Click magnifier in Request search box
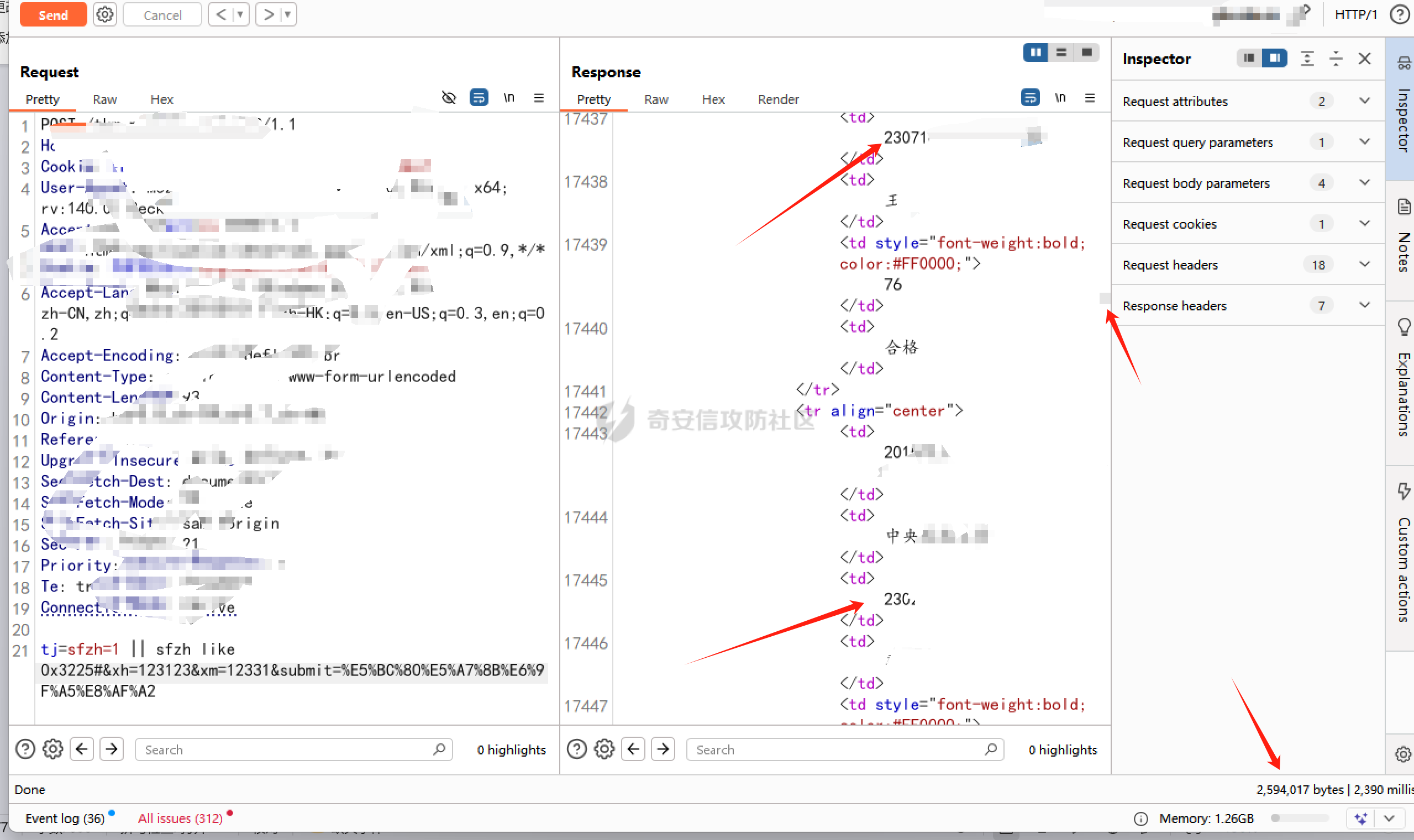1414x840 pixels. [x=439, y=749]
